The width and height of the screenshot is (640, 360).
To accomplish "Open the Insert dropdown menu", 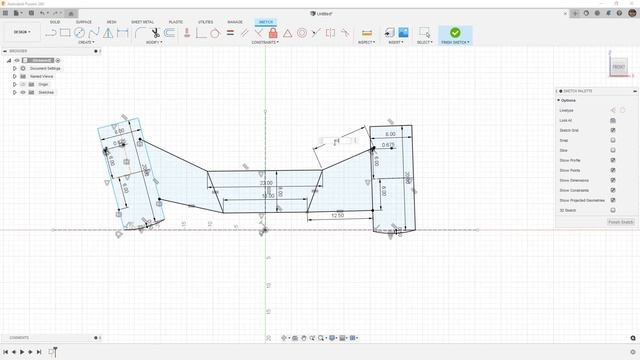I will [x=396, y=42].
